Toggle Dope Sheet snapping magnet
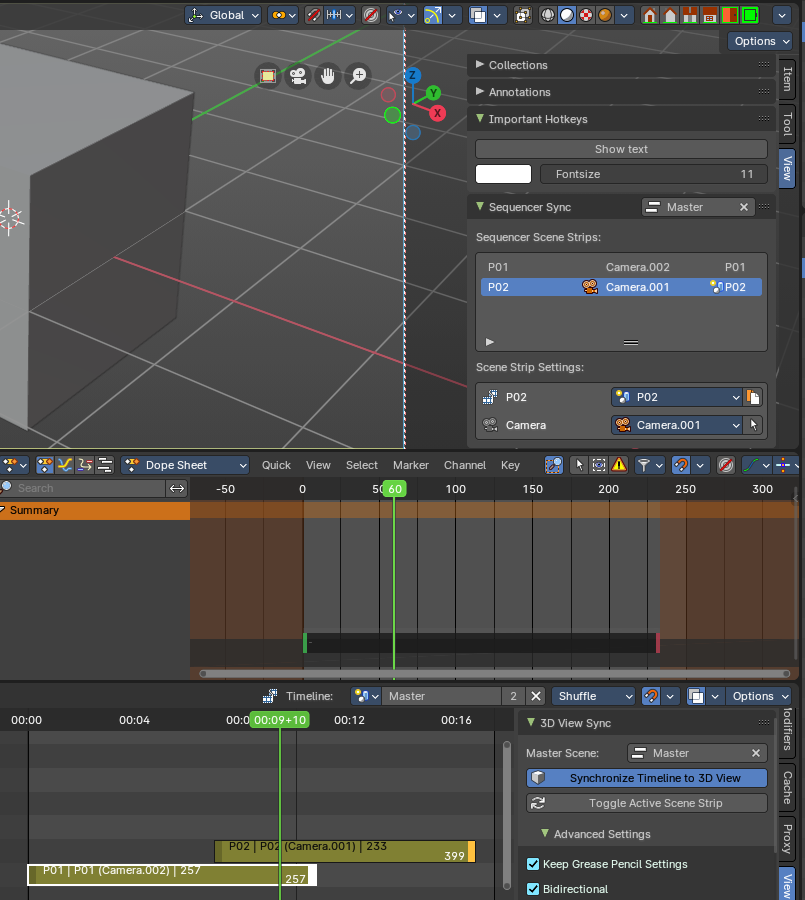The height and width of the screenshot is (900, 805). coord(680,465)
